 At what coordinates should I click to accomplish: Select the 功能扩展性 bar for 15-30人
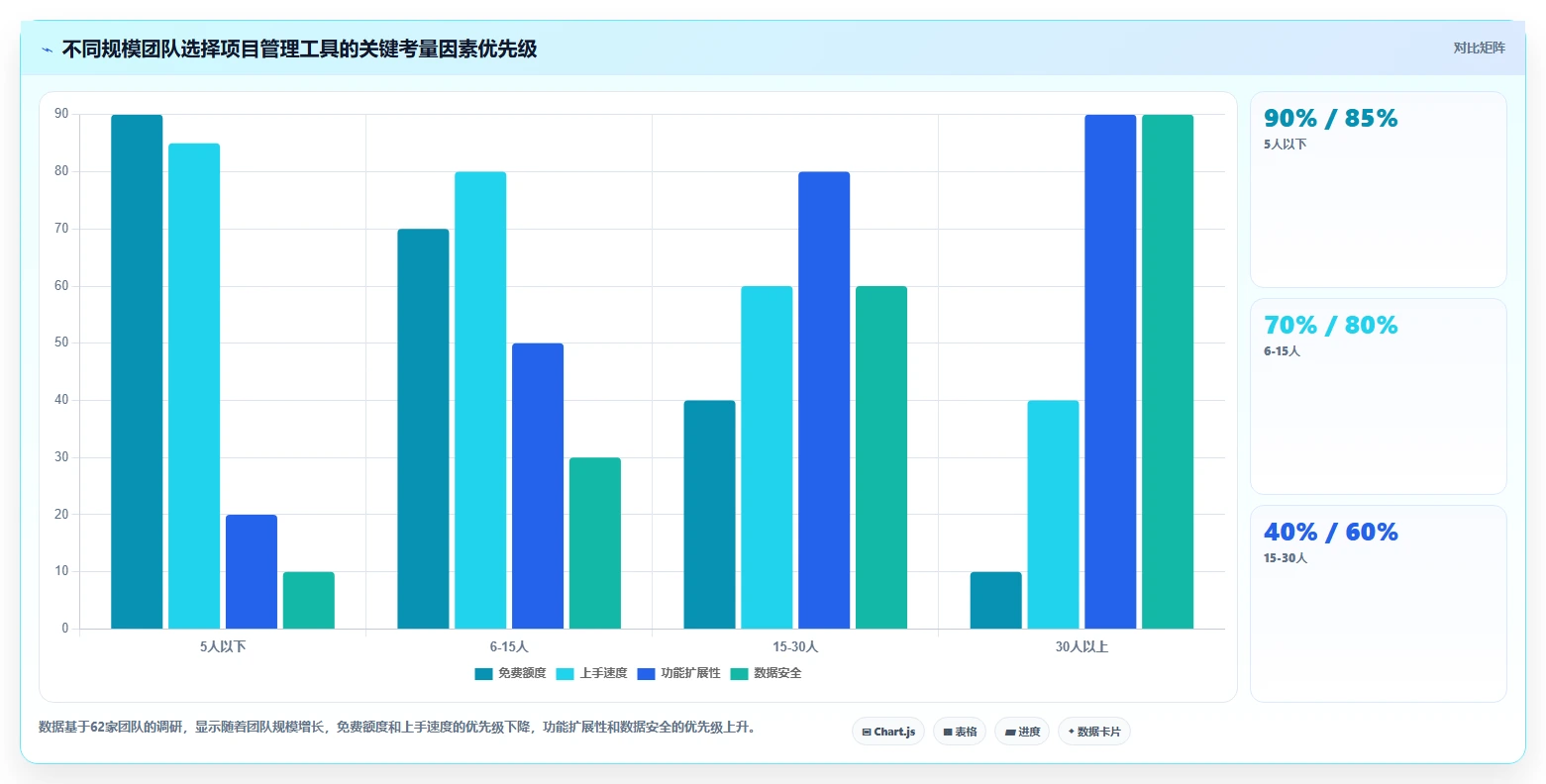[x=824, y=400]
